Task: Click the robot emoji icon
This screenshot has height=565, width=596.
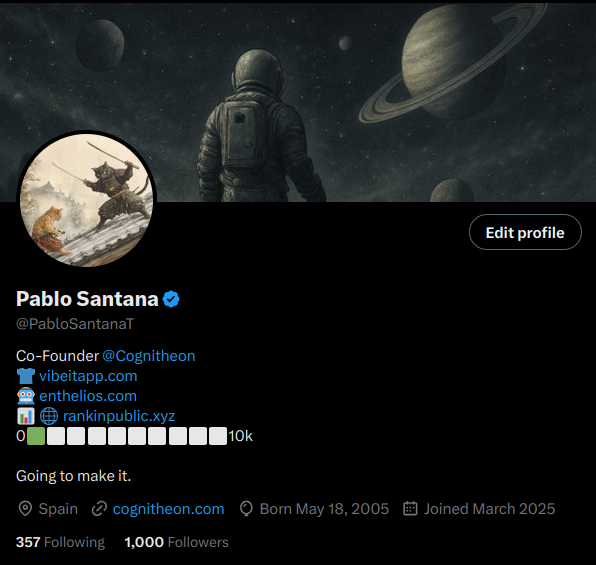Action: point(26,396)
